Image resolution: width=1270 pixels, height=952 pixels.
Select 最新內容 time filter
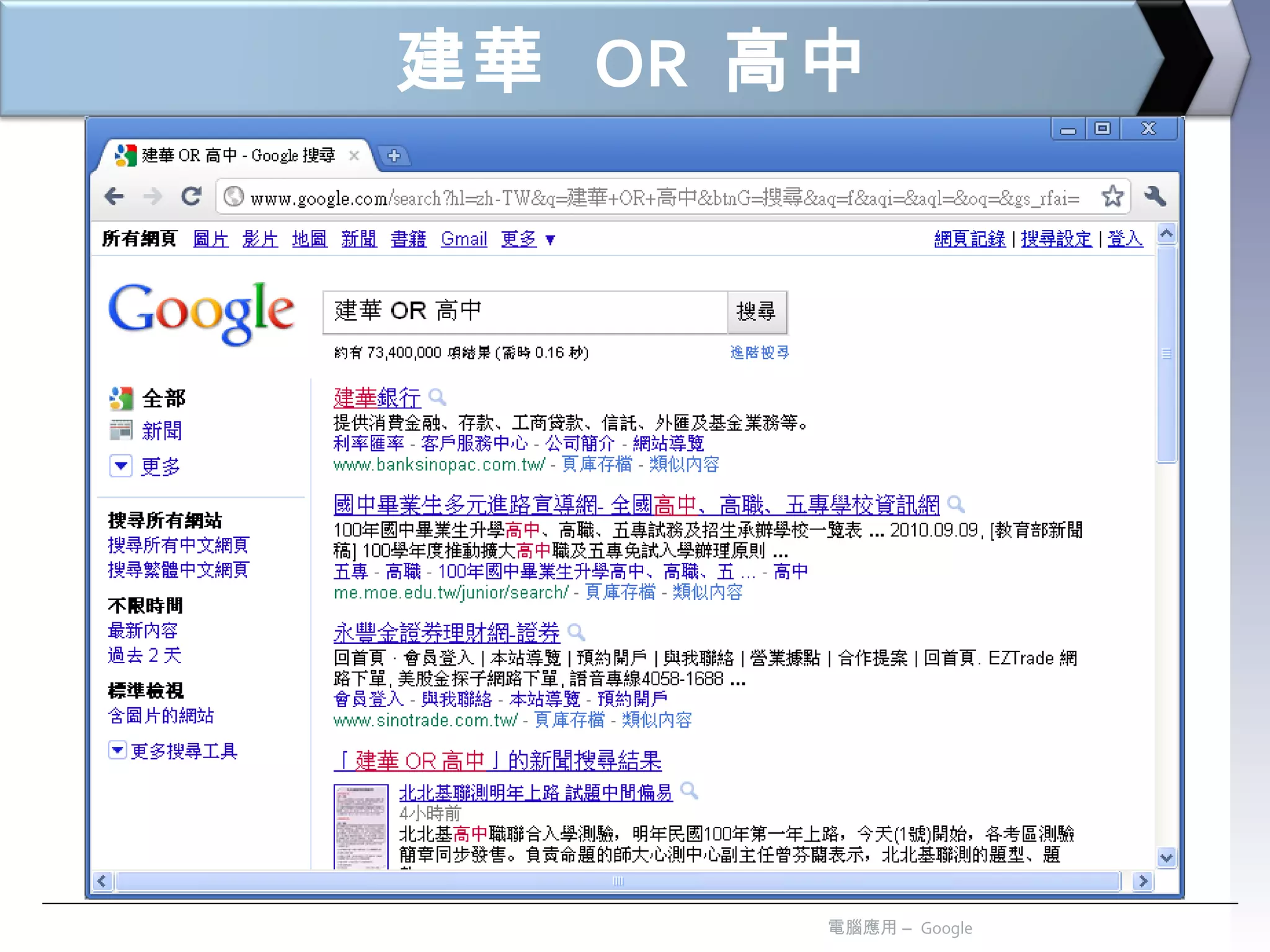click(143, 630)
